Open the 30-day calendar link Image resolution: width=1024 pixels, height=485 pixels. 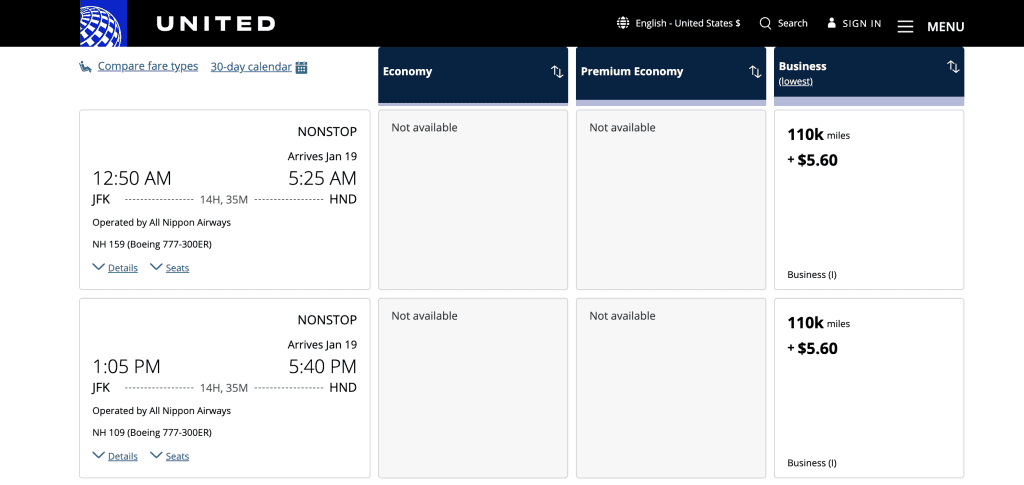click(x=251, y=67)
